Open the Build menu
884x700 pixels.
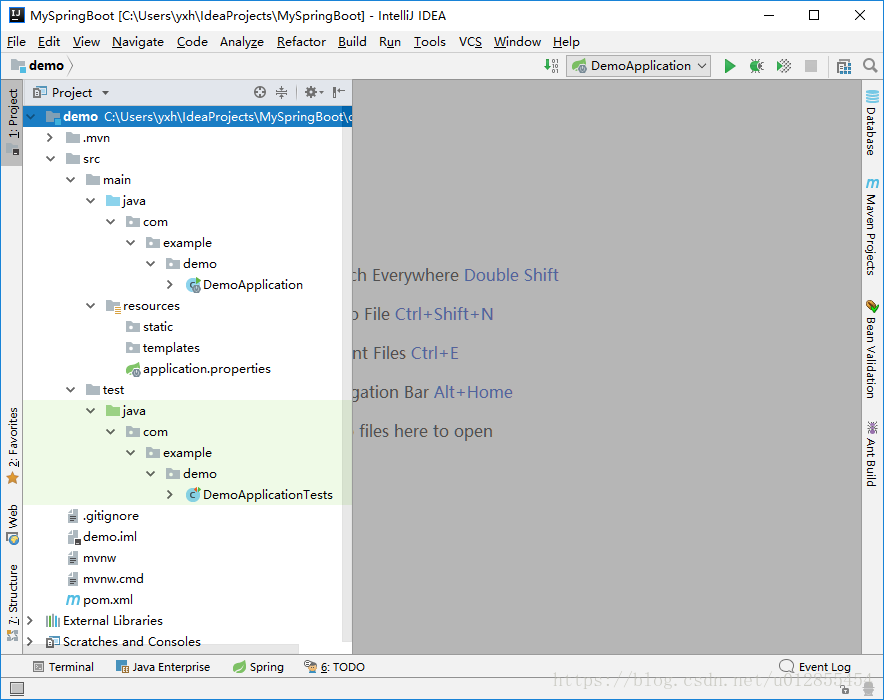(352, 42)
